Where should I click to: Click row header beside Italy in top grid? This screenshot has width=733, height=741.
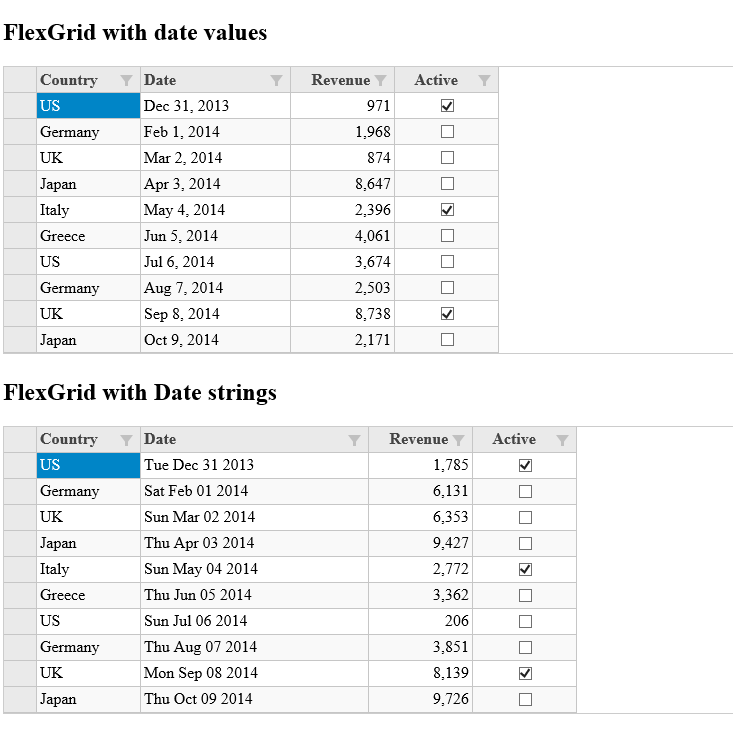19,210
